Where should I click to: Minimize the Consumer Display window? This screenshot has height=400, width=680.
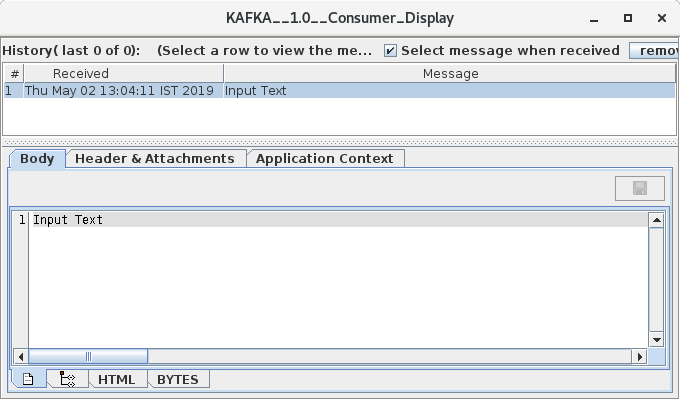596,18
